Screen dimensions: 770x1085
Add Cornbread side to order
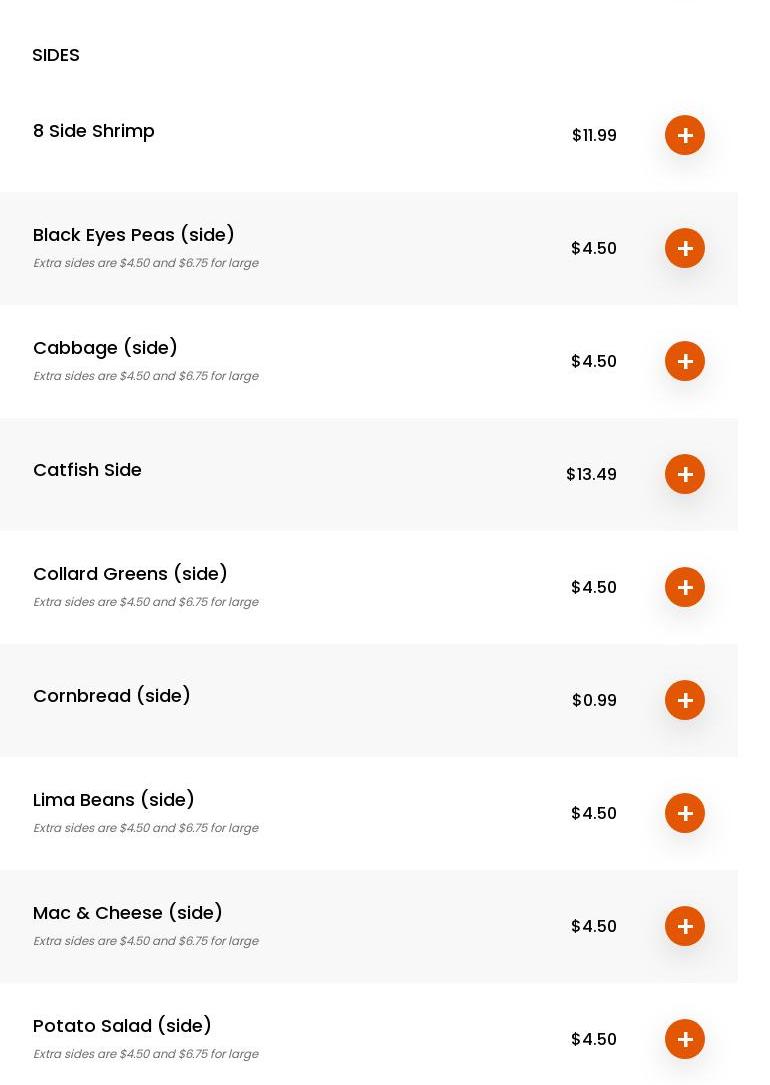[x=685, y=700]
